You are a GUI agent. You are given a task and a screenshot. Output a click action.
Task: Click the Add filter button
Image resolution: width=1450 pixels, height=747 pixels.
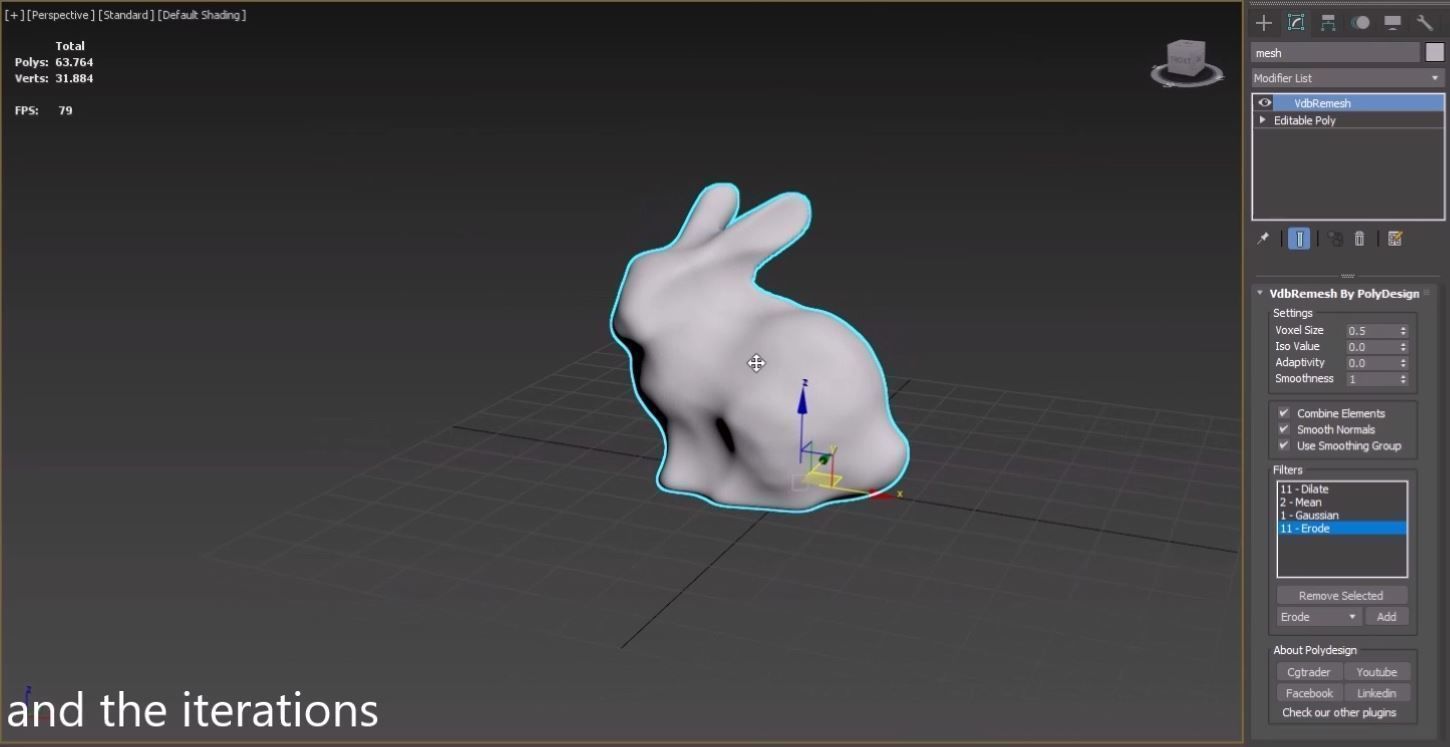pyautogui.click(x=1386, y=617)
